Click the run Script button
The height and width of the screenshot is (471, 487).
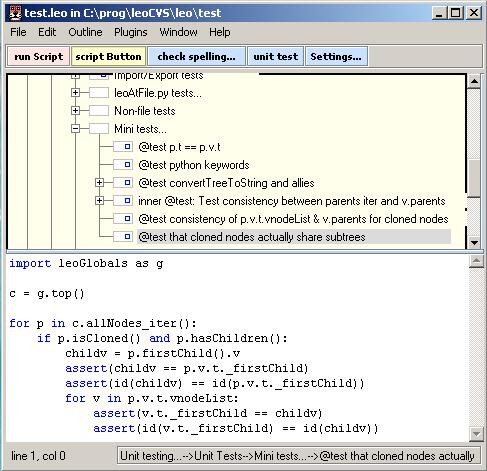point(39,57)
